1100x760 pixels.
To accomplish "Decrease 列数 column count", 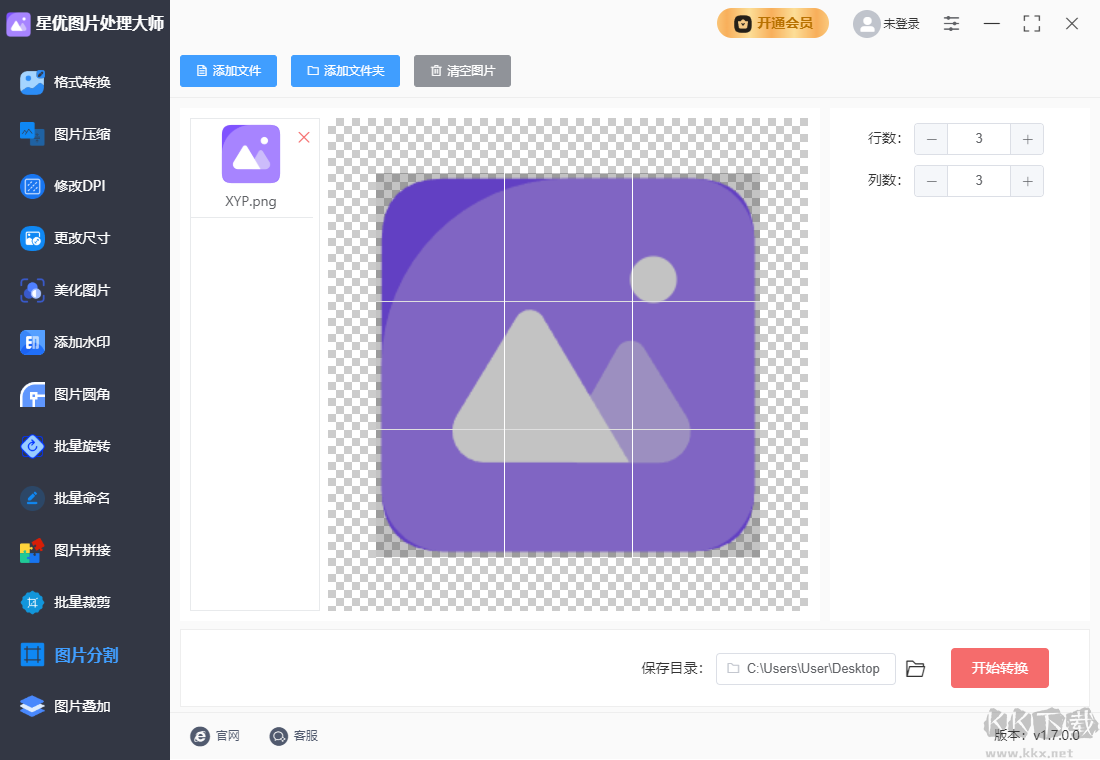I will point(932,181).
